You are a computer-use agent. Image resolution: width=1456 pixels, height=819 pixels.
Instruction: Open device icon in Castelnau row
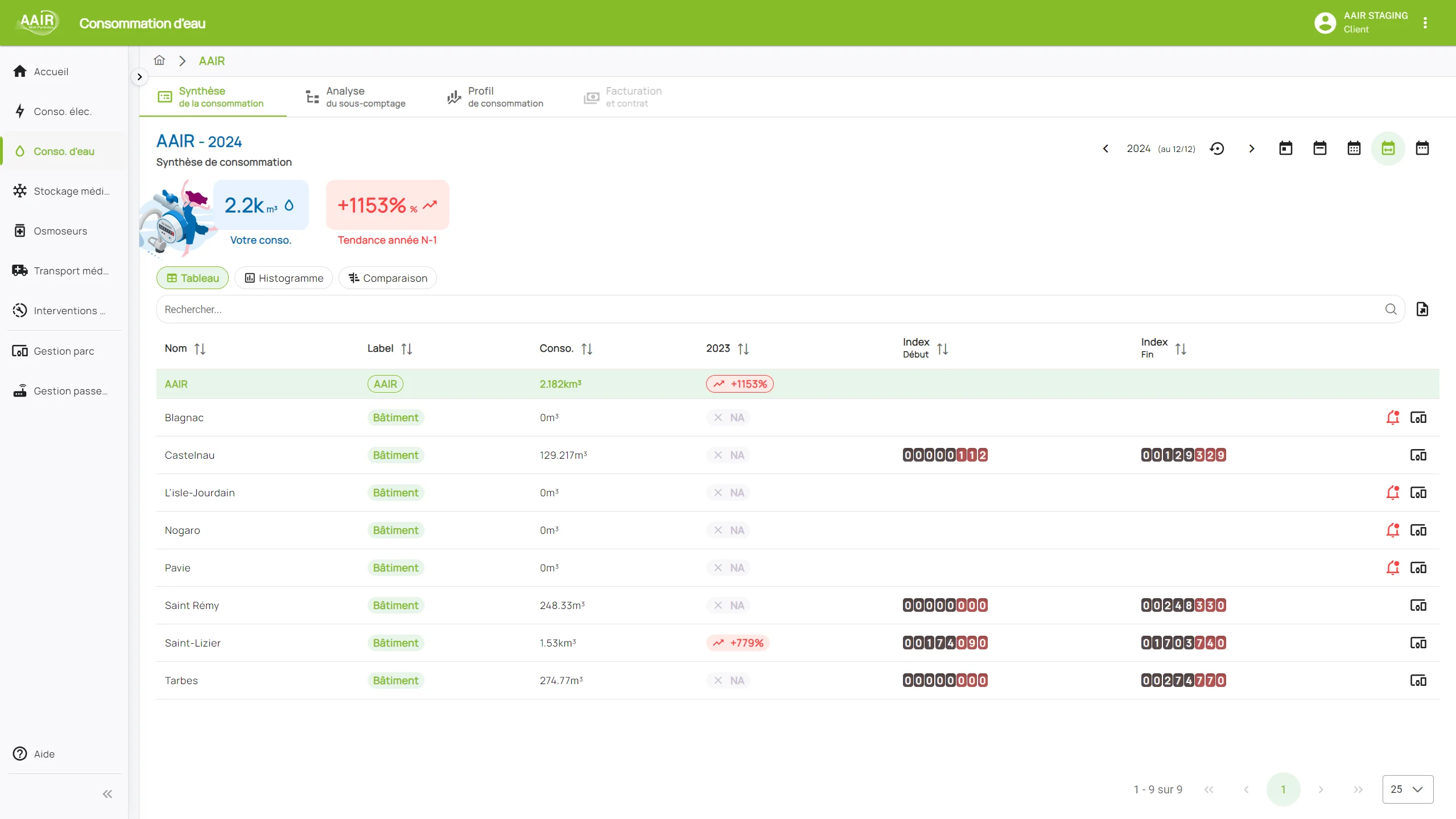click(1418, 455)
